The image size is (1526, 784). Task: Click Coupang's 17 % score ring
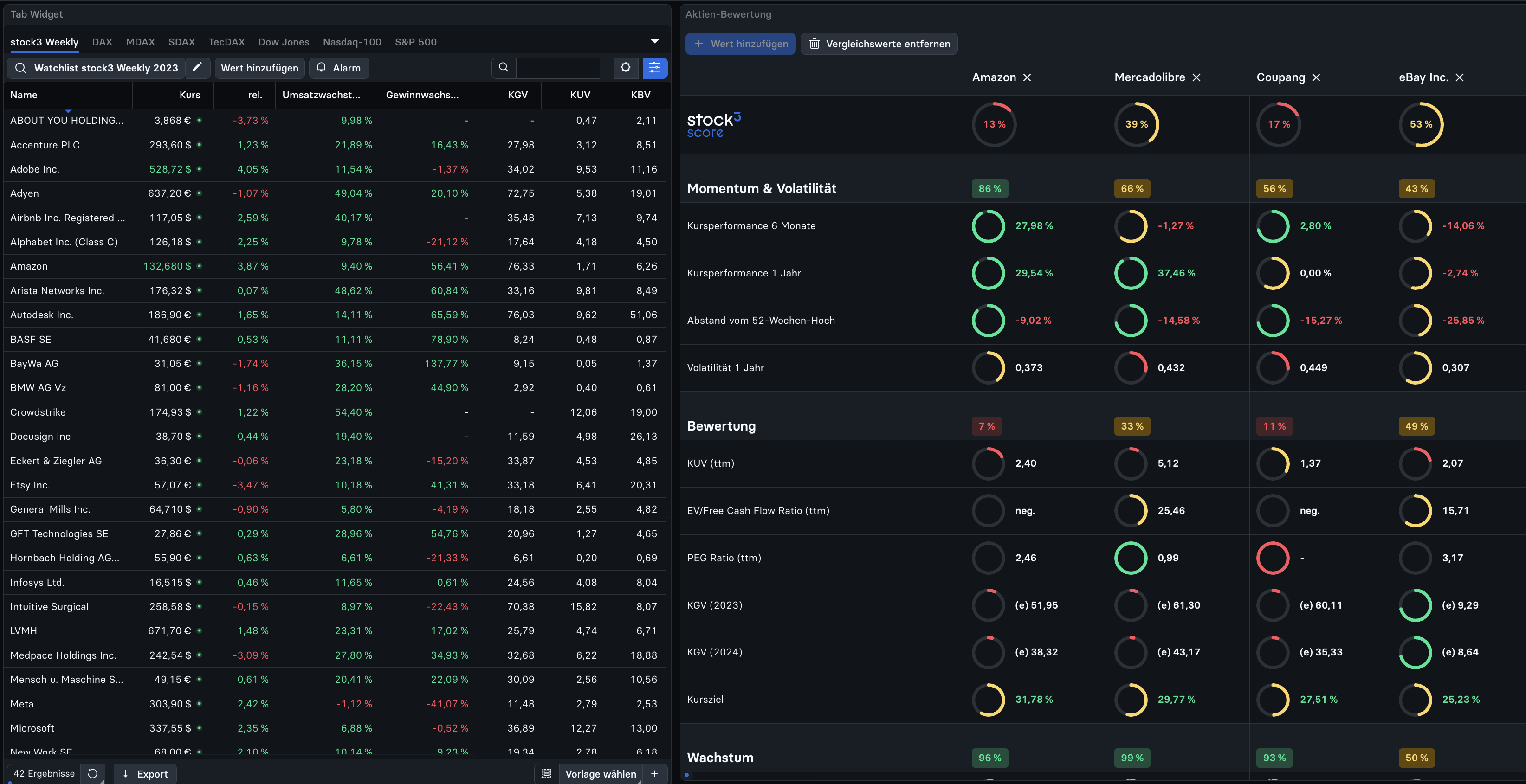1278,124
